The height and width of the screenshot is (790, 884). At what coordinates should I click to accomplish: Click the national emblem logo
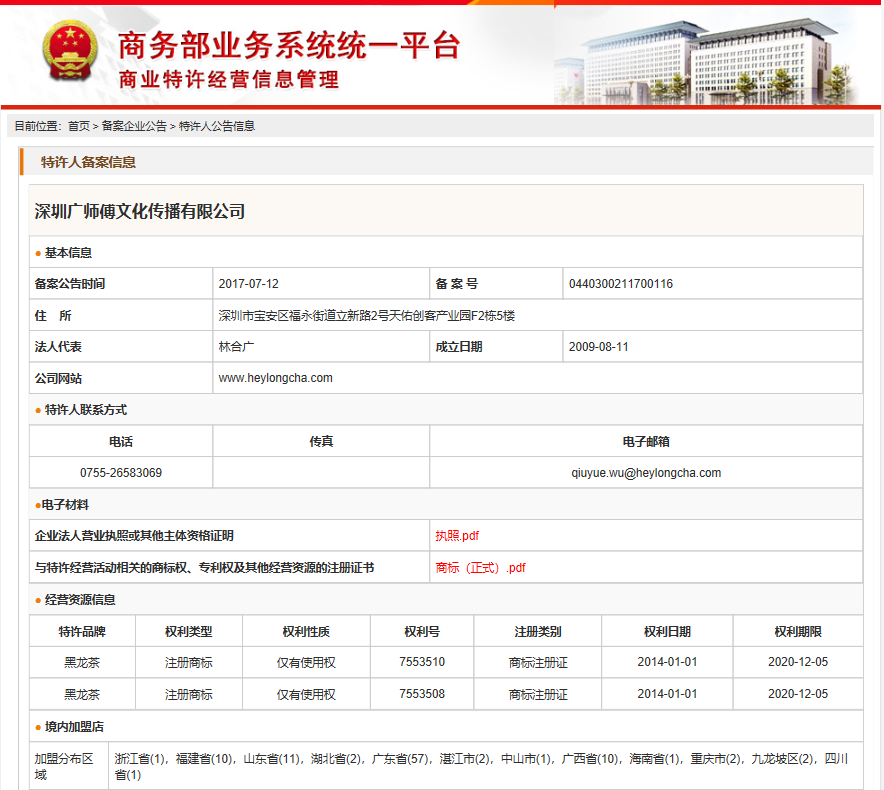(x=70, y=51)
